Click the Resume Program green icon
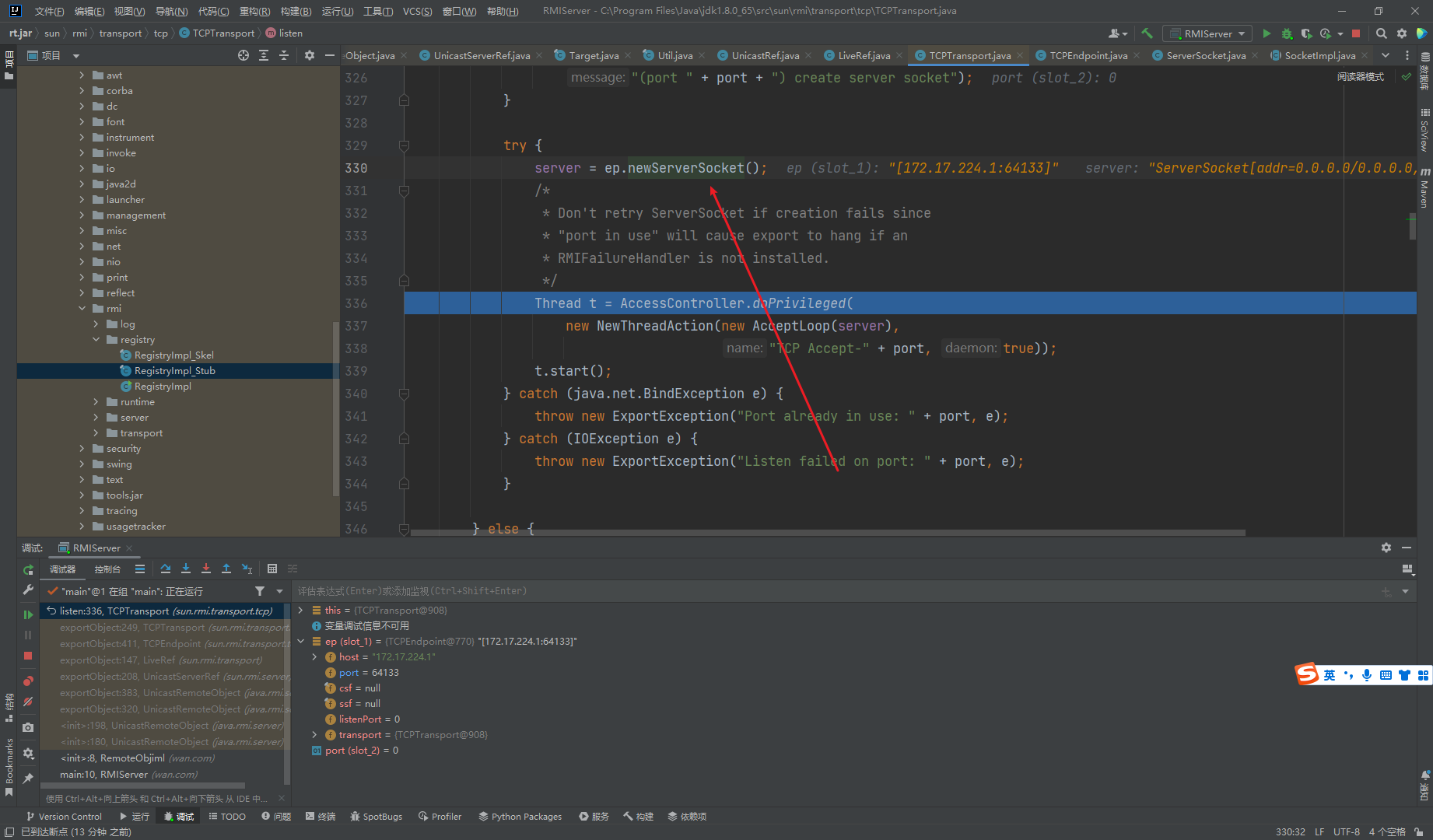Image resolution: width=1433 pixels, height=840 pixels. pyautogui.click(x=28, y=614)
